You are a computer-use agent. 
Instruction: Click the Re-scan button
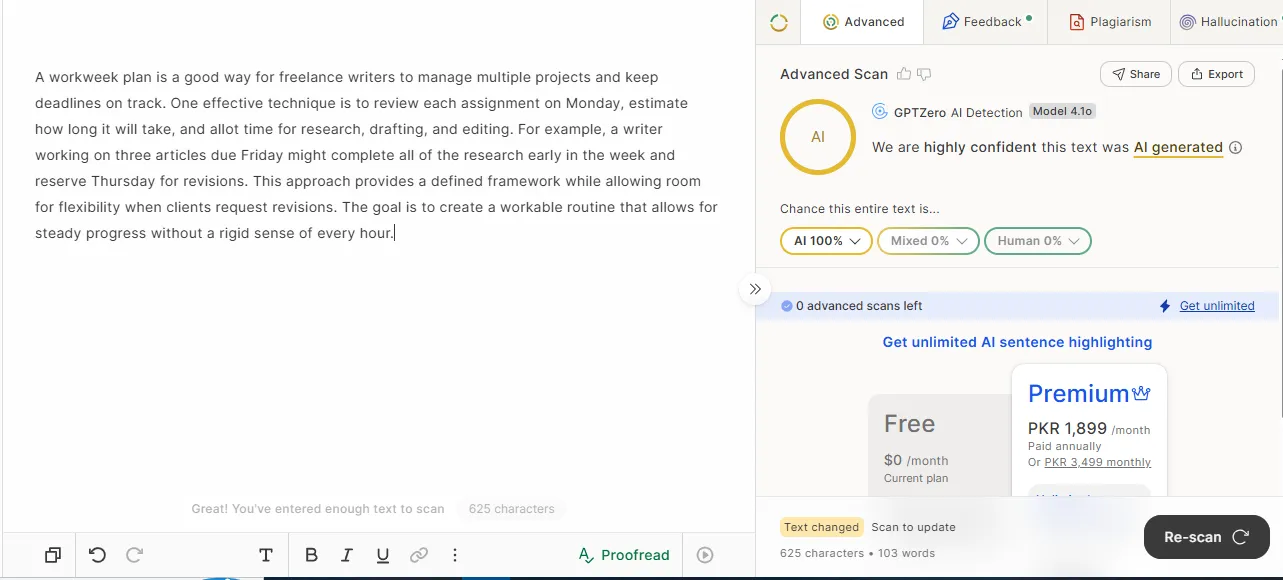[x=1206, y=537]
